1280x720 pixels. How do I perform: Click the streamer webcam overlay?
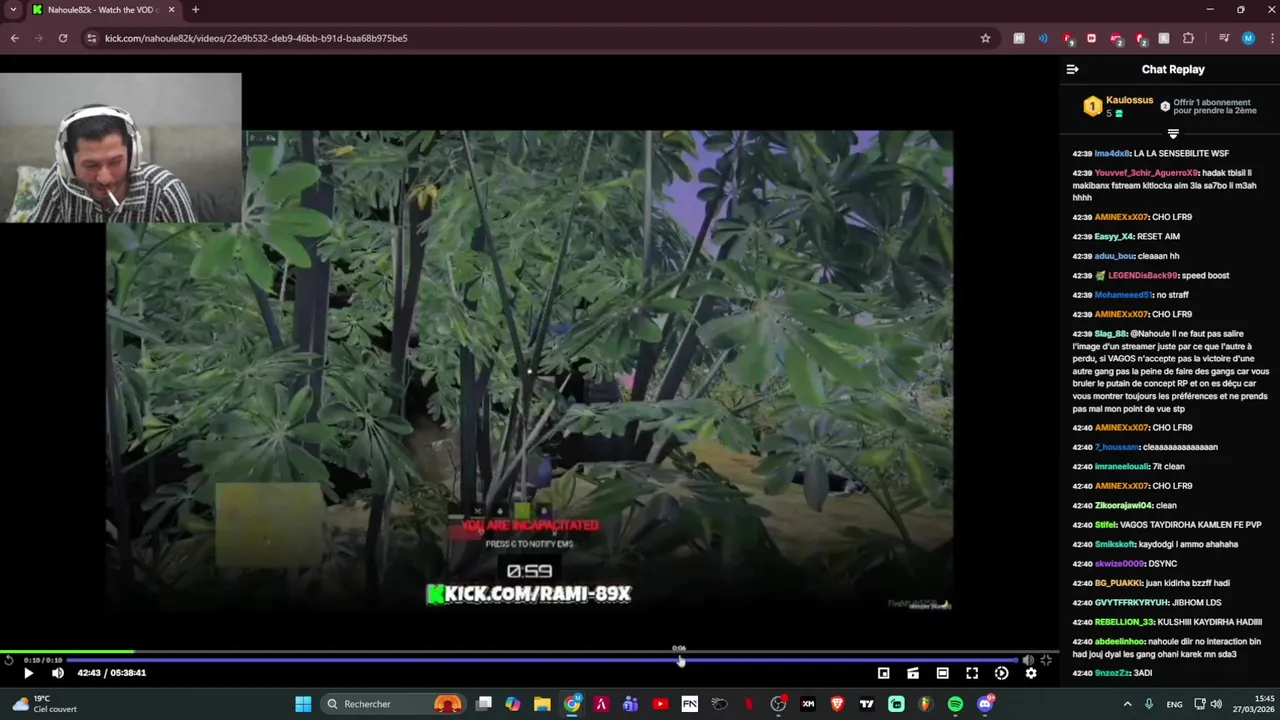tap(120, 147)
